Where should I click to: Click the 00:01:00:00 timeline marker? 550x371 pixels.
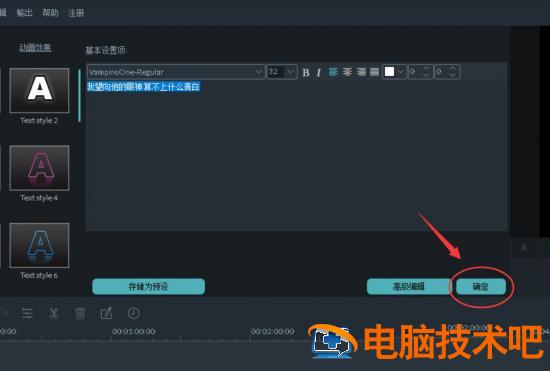(x=134, y=331)
